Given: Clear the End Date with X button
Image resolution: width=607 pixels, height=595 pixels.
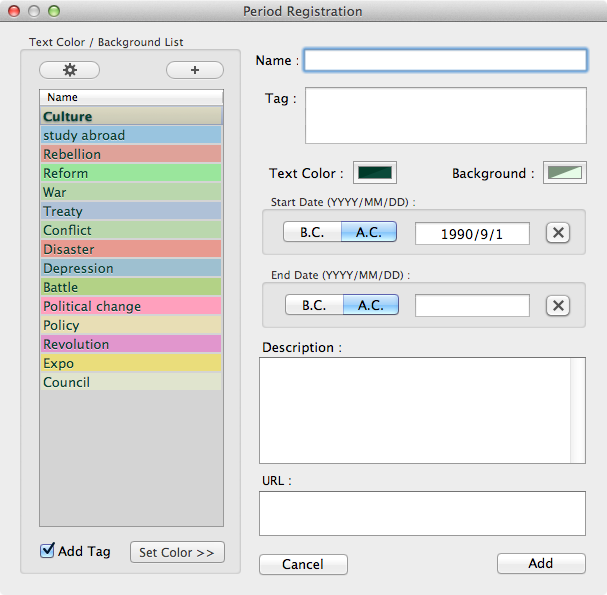Looking at the screenshot, I should 558,306.
